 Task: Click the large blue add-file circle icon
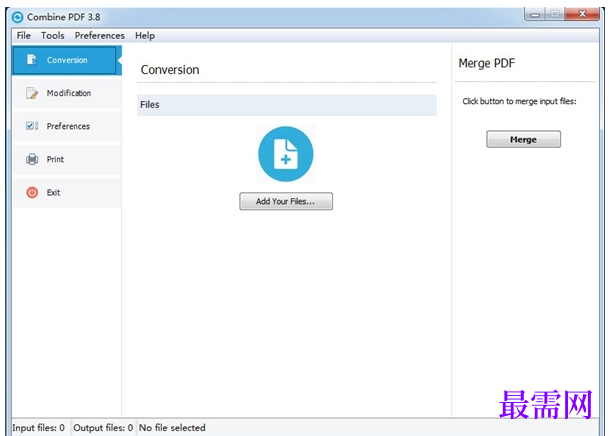286,154
